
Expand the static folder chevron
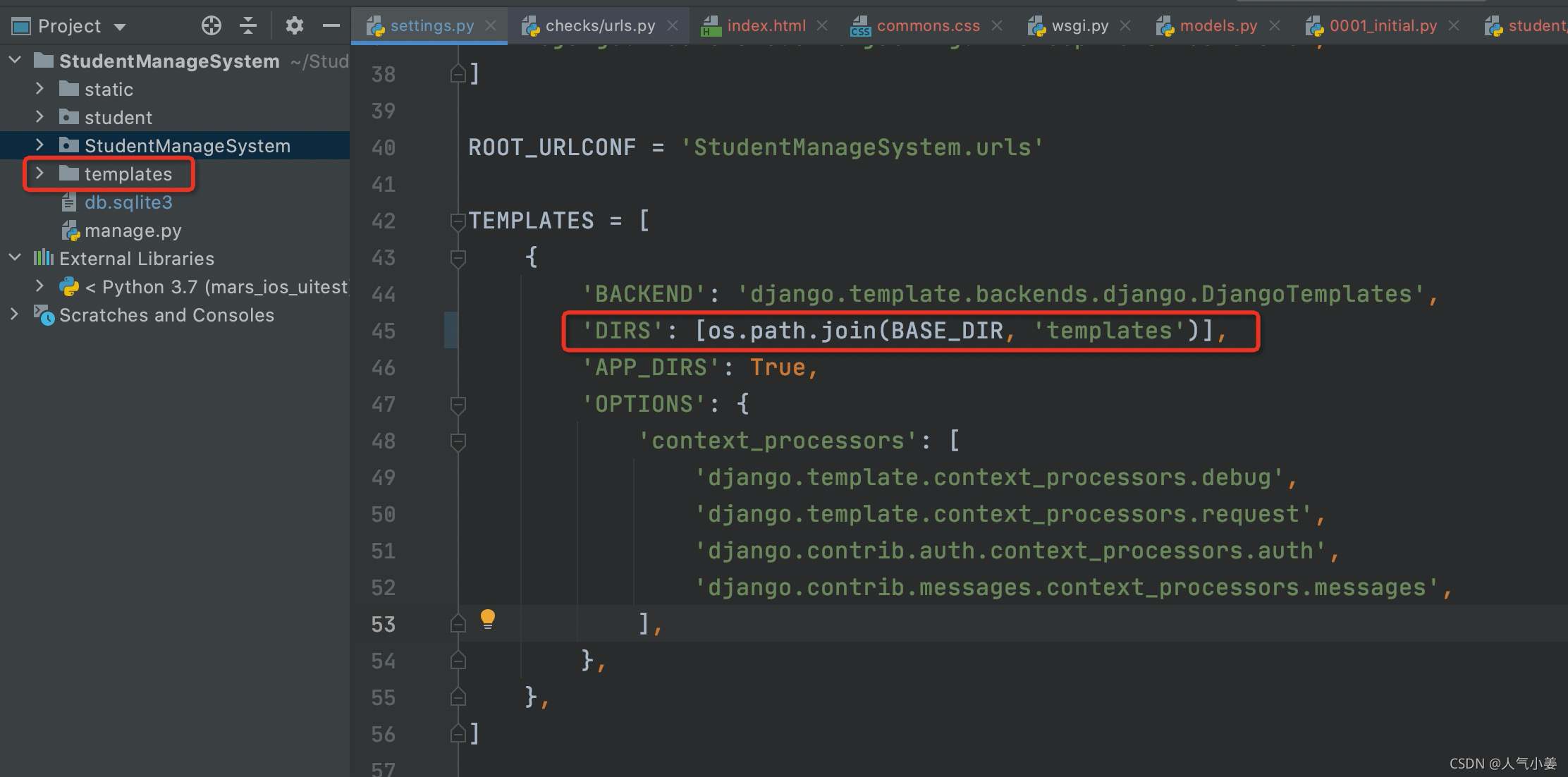point(39,89)
